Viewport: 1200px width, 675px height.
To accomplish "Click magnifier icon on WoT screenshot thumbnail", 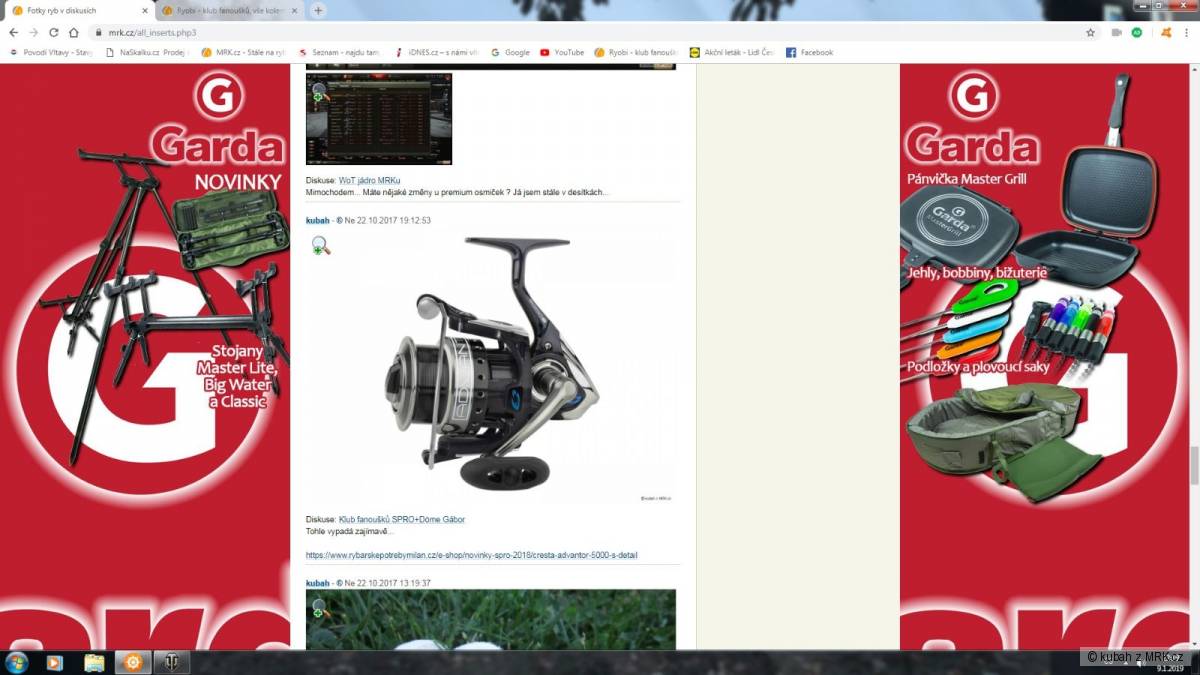I will point(319,92).
